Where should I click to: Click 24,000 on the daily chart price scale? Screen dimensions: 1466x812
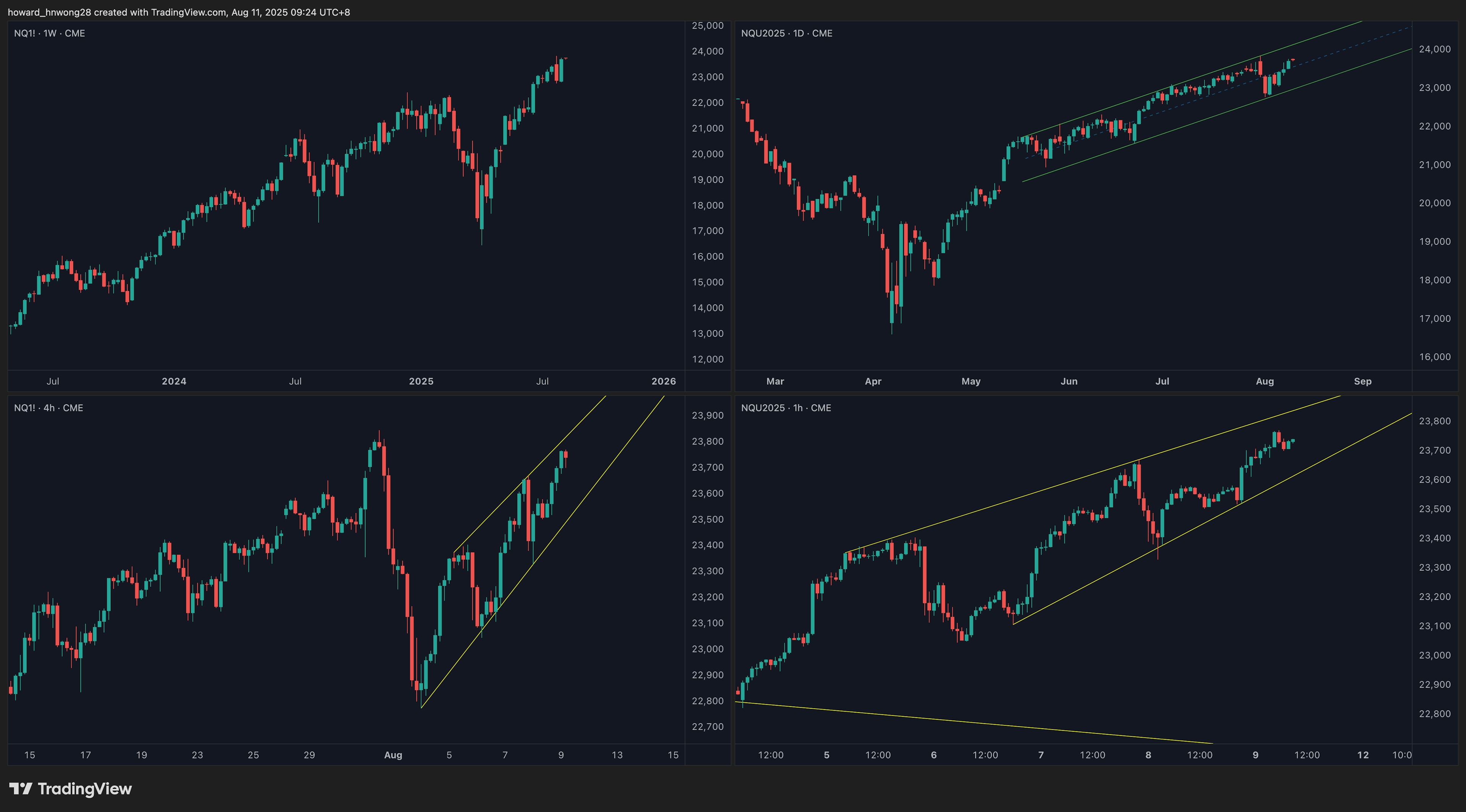coord(1435,50)
